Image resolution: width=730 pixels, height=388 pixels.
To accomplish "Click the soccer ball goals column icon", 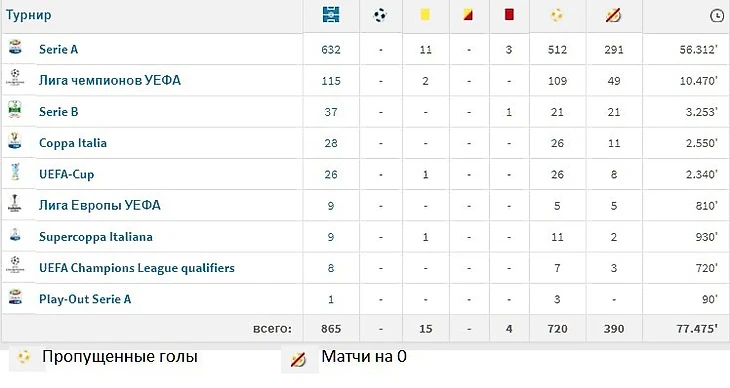I will click(380, 15).
